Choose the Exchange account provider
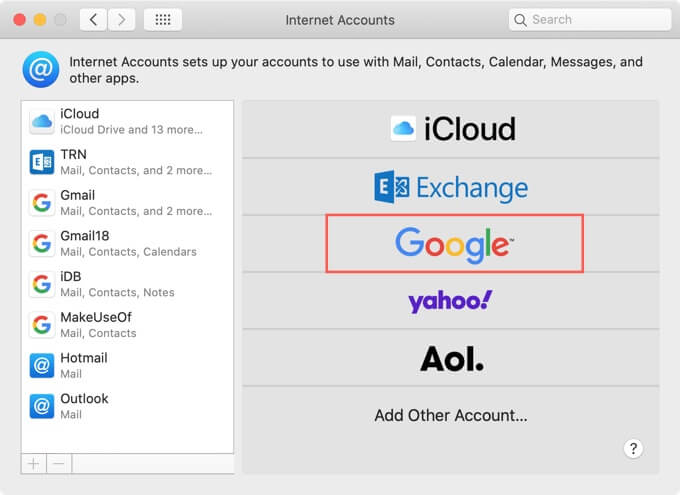Image resolution: width=680 pixels, height=495 pixels. [450, 186]
